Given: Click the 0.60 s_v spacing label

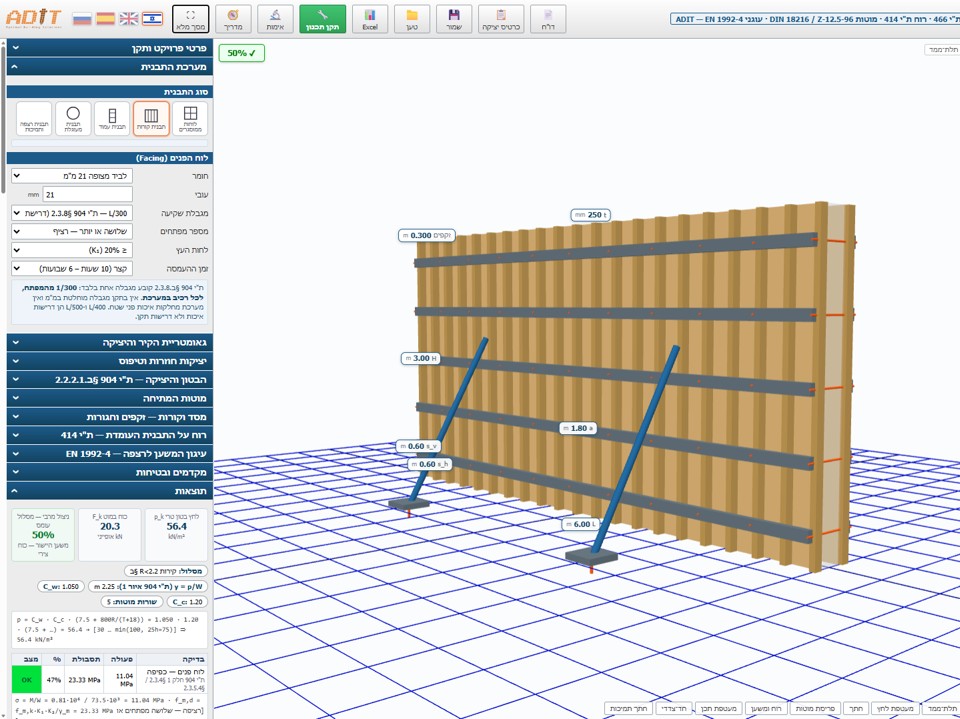Looking at the screenshot, I should click(x=419, y=446).
